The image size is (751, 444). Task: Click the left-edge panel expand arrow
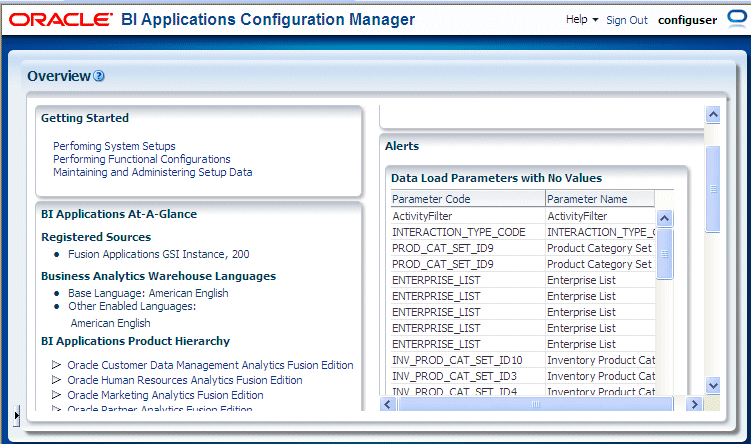[x=17, y=415]
